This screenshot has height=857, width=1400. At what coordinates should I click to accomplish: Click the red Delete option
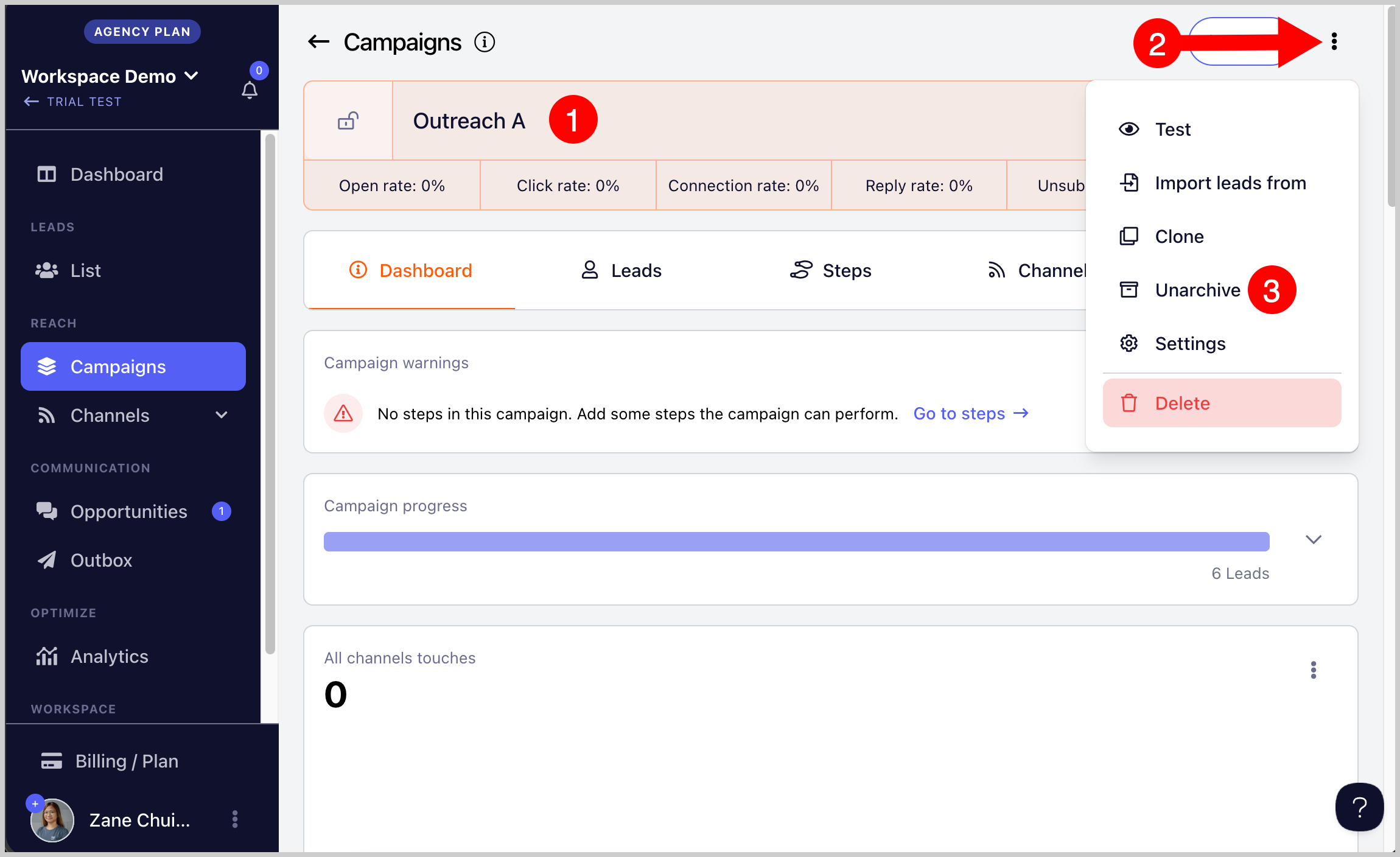point(1222,403)
